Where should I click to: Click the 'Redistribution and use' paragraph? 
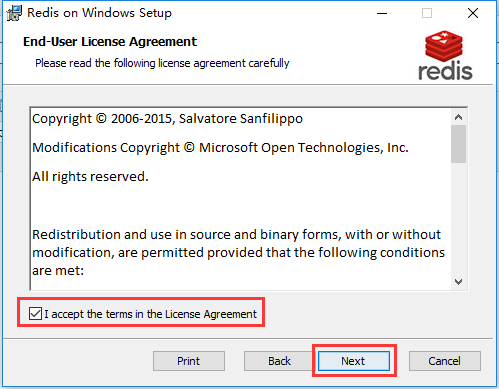(238, 253)
